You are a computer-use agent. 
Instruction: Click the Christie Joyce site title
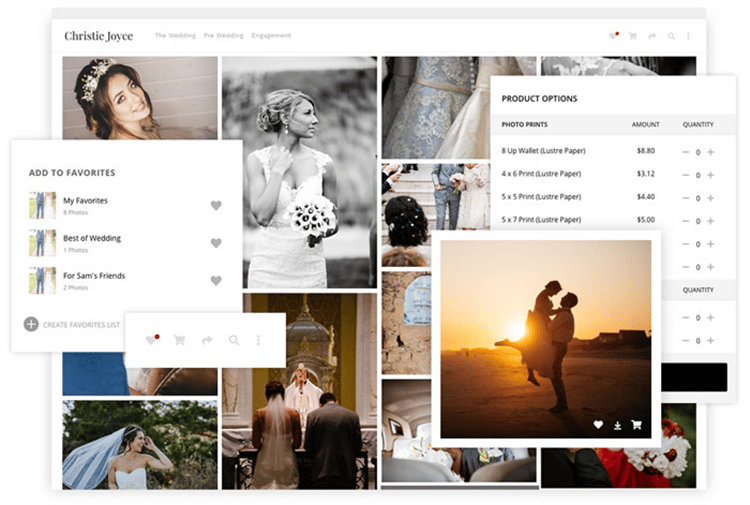pyautogui.click(x=98, y=36)
